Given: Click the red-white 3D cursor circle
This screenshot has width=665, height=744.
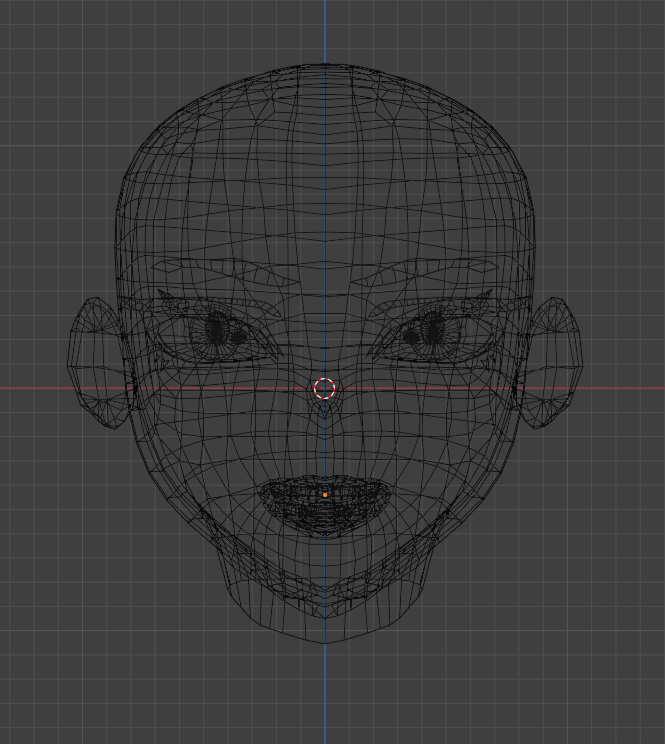Looking at the screenshot, I should click(325, 389).
